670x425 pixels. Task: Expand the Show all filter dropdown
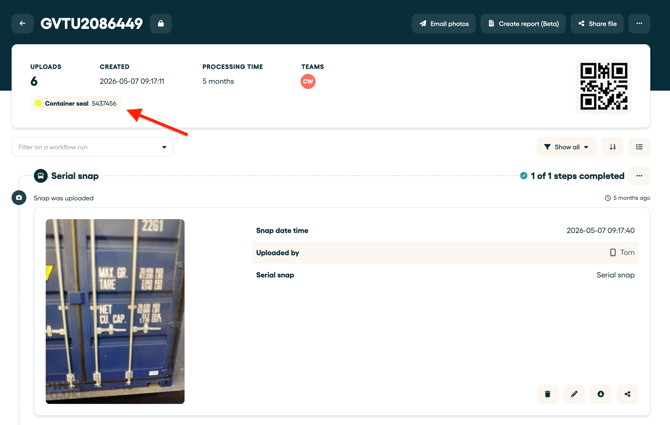(x=566, y=147)
